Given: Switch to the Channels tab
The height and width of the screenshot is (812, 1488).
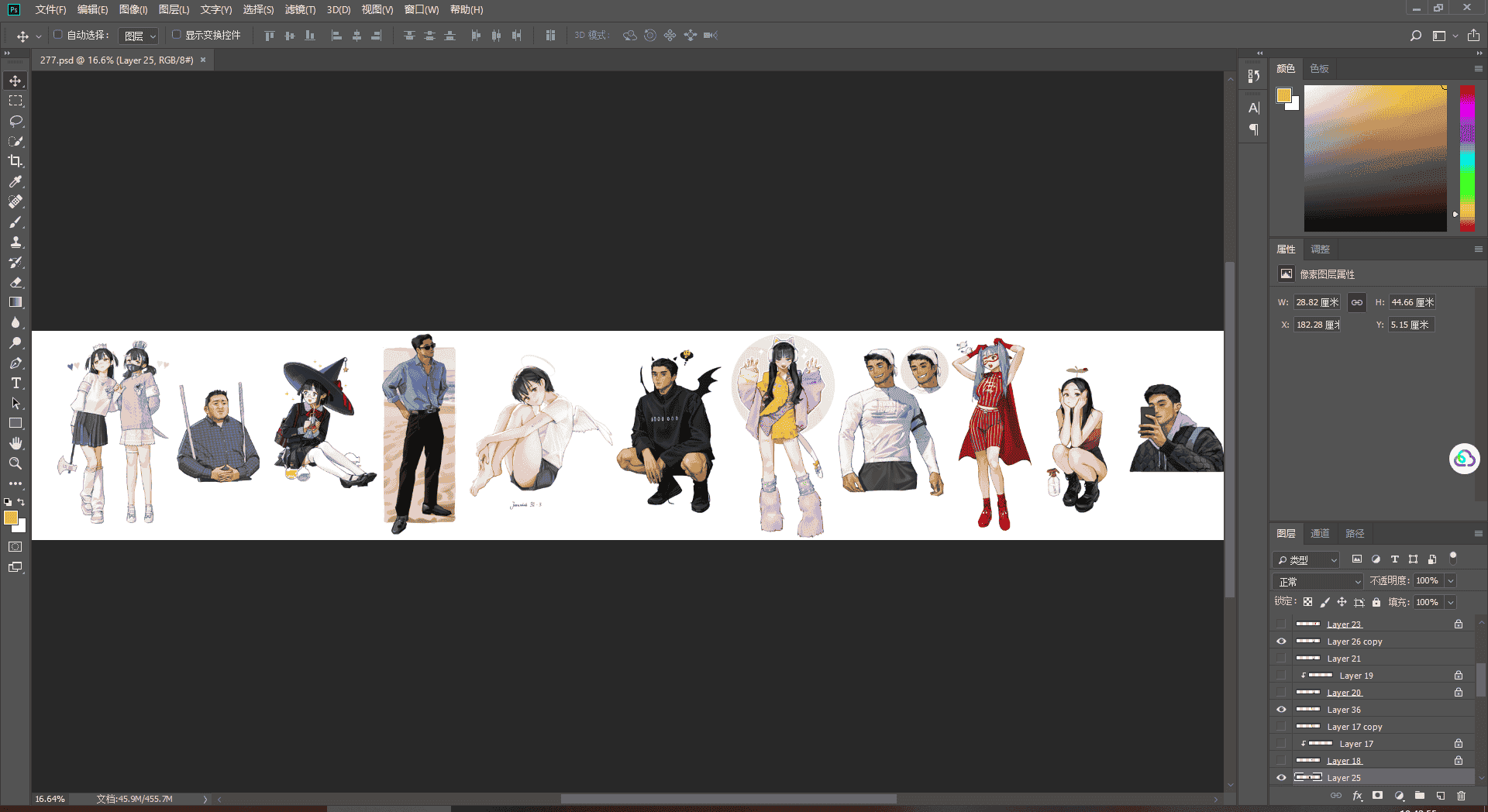Looking at the screenshot, I should (x=1320, y=534).
